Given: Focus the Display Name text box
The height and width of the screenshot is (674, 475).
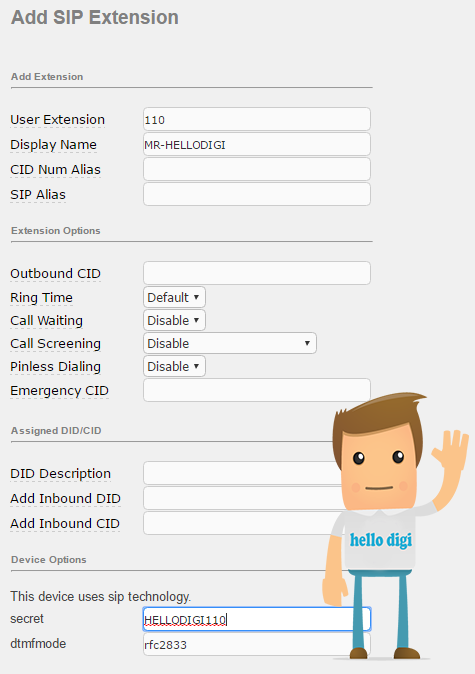Looking at the screenshot, I should pyautogui.click(x=257, y=144).
